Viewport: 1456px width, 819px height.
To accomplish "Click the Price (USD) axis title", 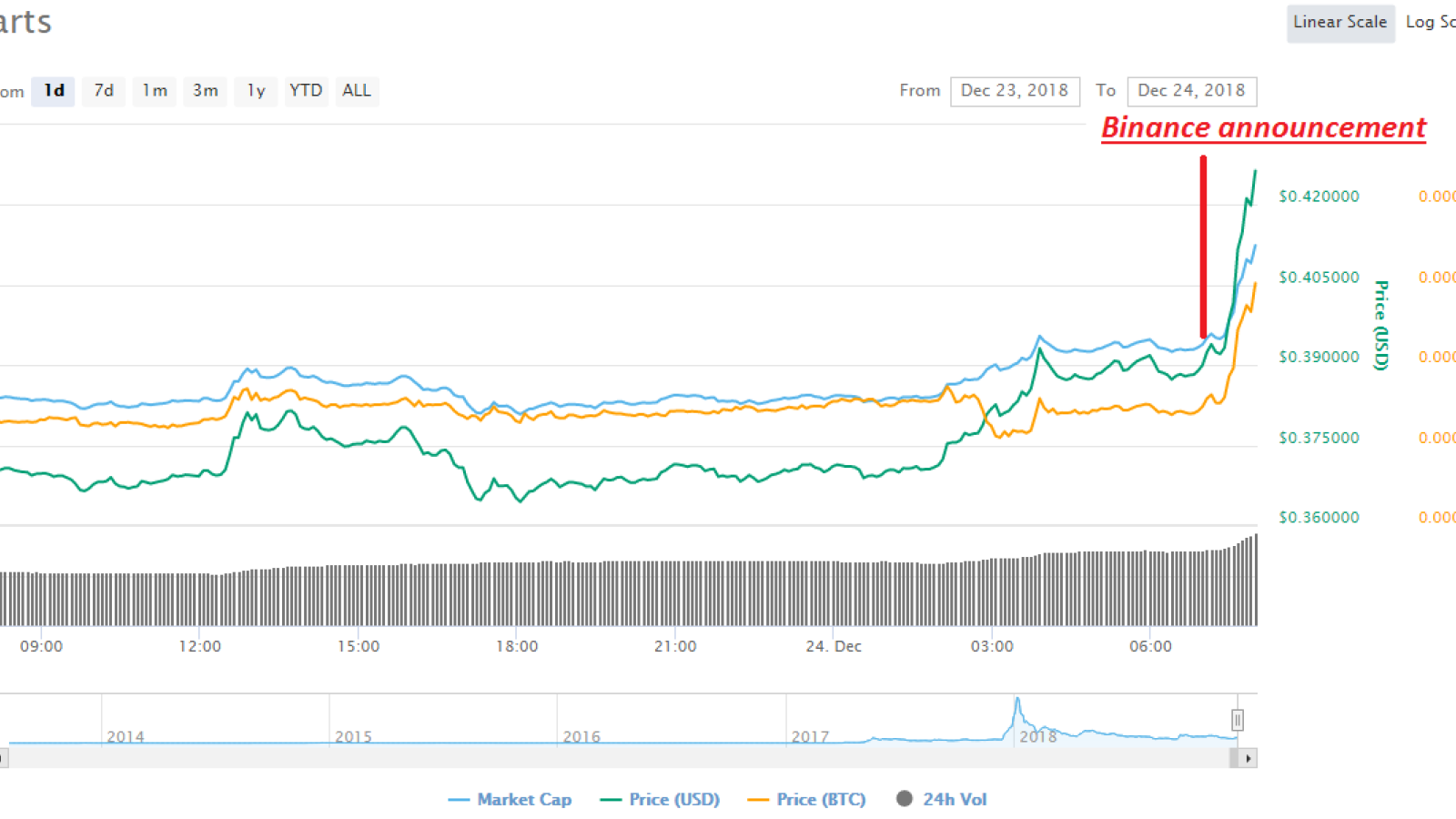I will pyautogui.click(x=1381, y=325).
